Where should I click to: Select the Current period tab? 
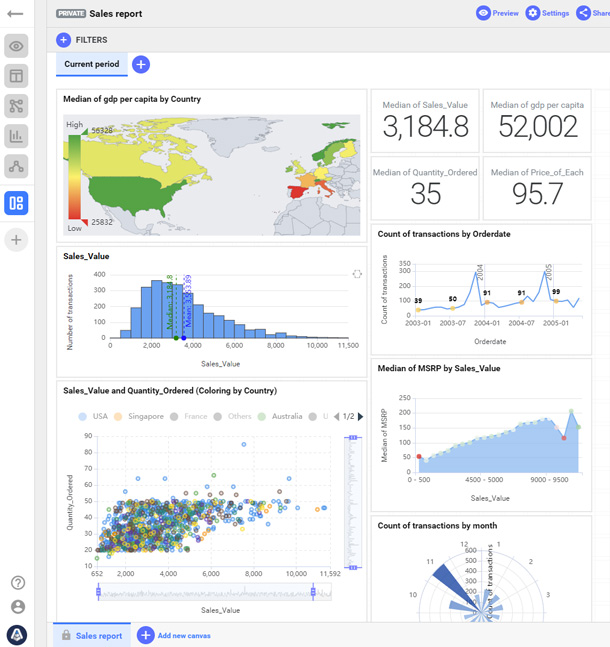[x=92, y=64]
